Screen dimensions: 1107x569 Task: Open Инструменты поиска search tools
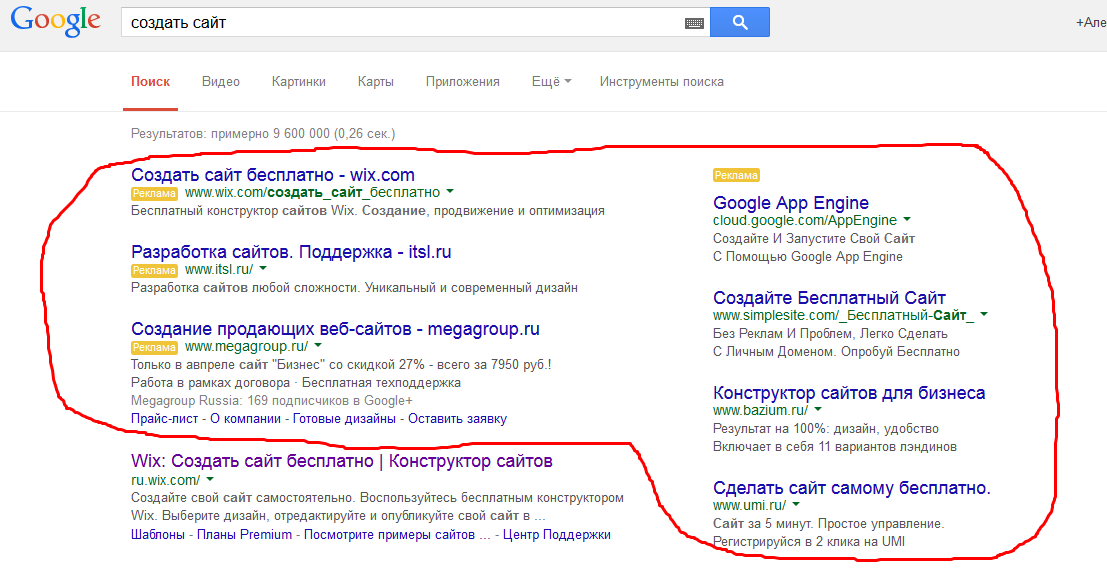point(661,82)
